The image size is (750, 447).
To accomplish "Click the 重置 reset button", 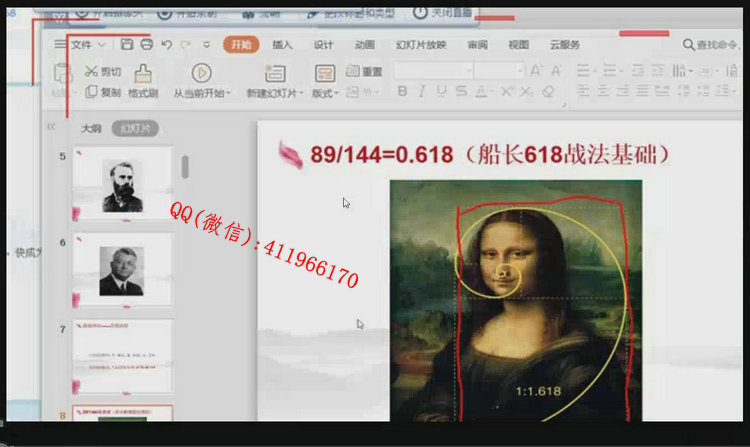I will [x=364, y=71].
